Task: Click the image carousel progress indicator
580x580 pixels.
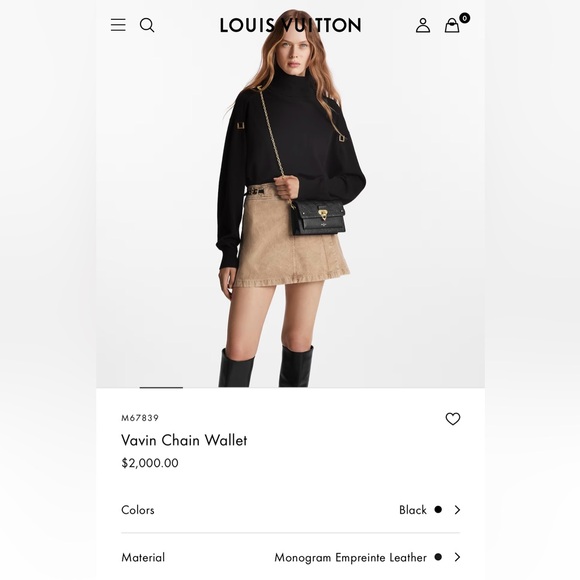Action: [x=161, y=387]
